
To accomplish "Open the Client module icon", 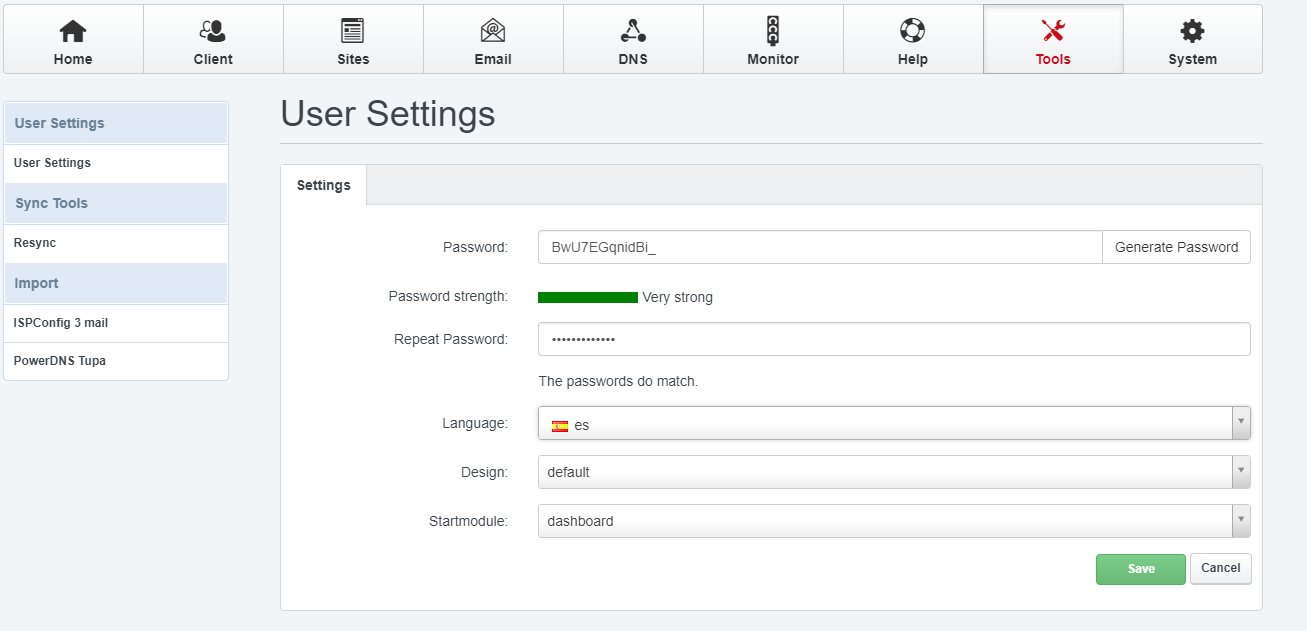I will point(213,31).
